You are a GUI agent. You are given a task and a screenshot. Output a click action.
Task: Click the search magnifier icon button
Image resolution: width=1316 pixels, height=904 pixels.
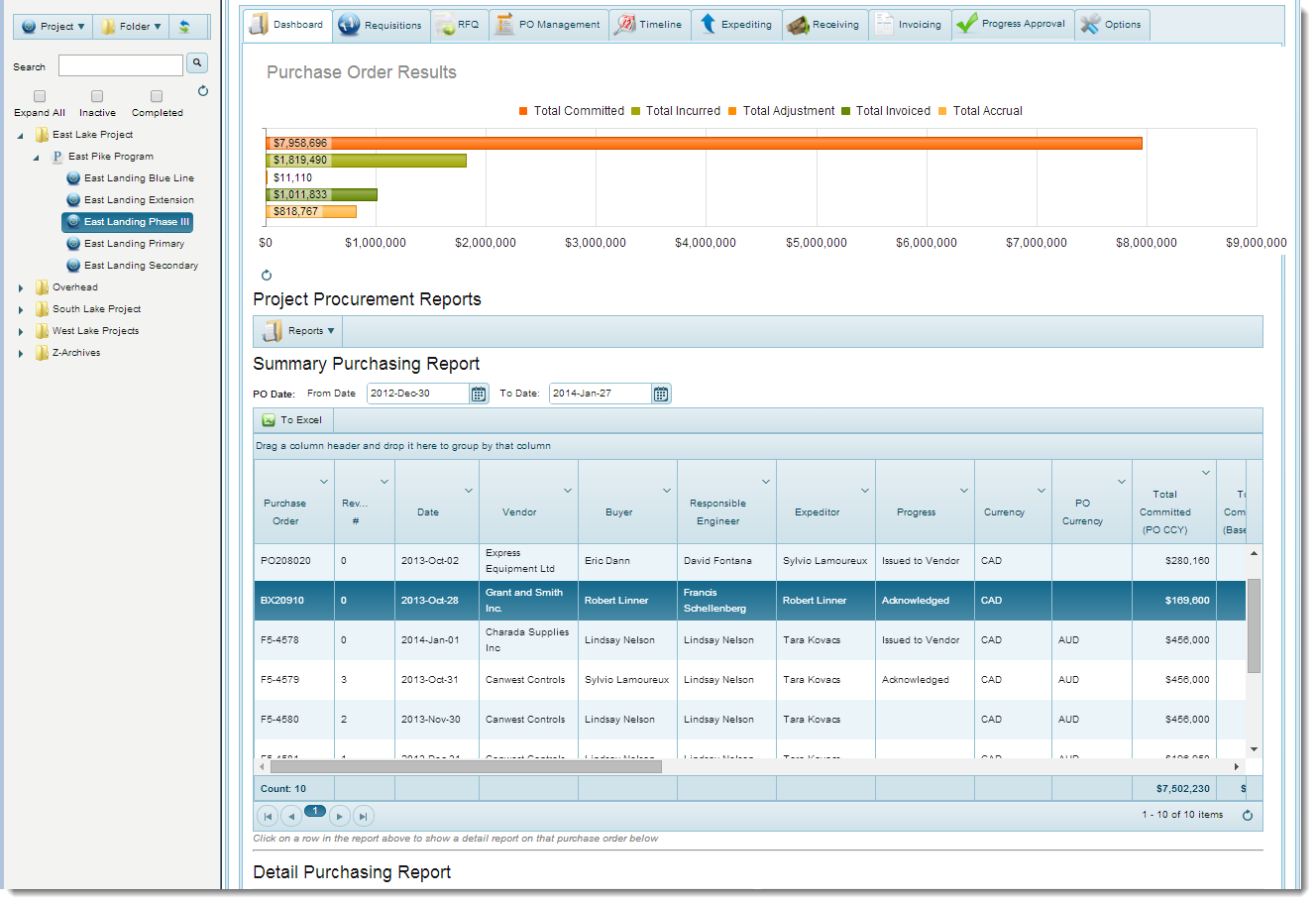(197, 63)
